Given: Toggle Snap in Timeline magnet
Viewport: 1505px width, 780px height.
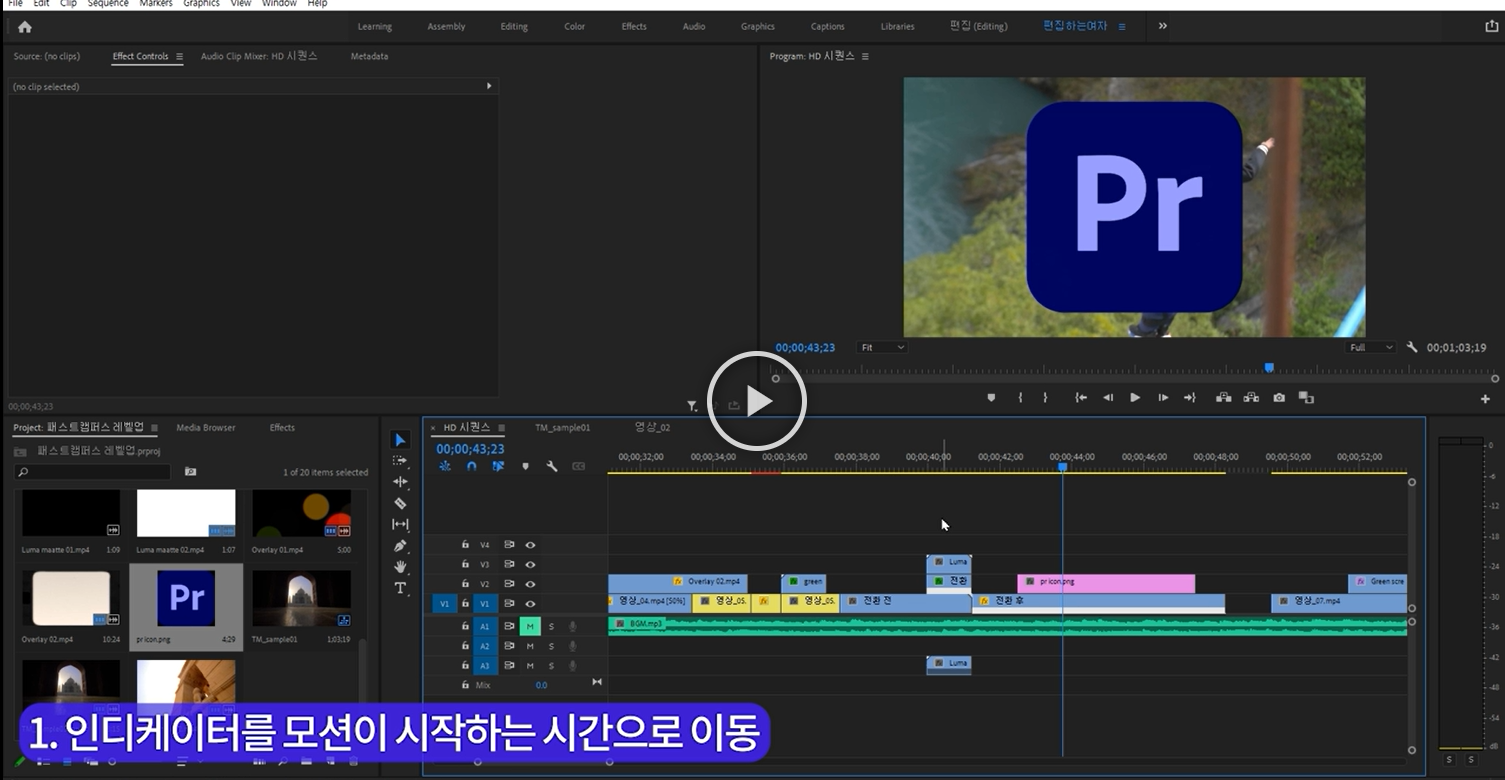Looking at the screenshot, I should (x=471, y=466).
